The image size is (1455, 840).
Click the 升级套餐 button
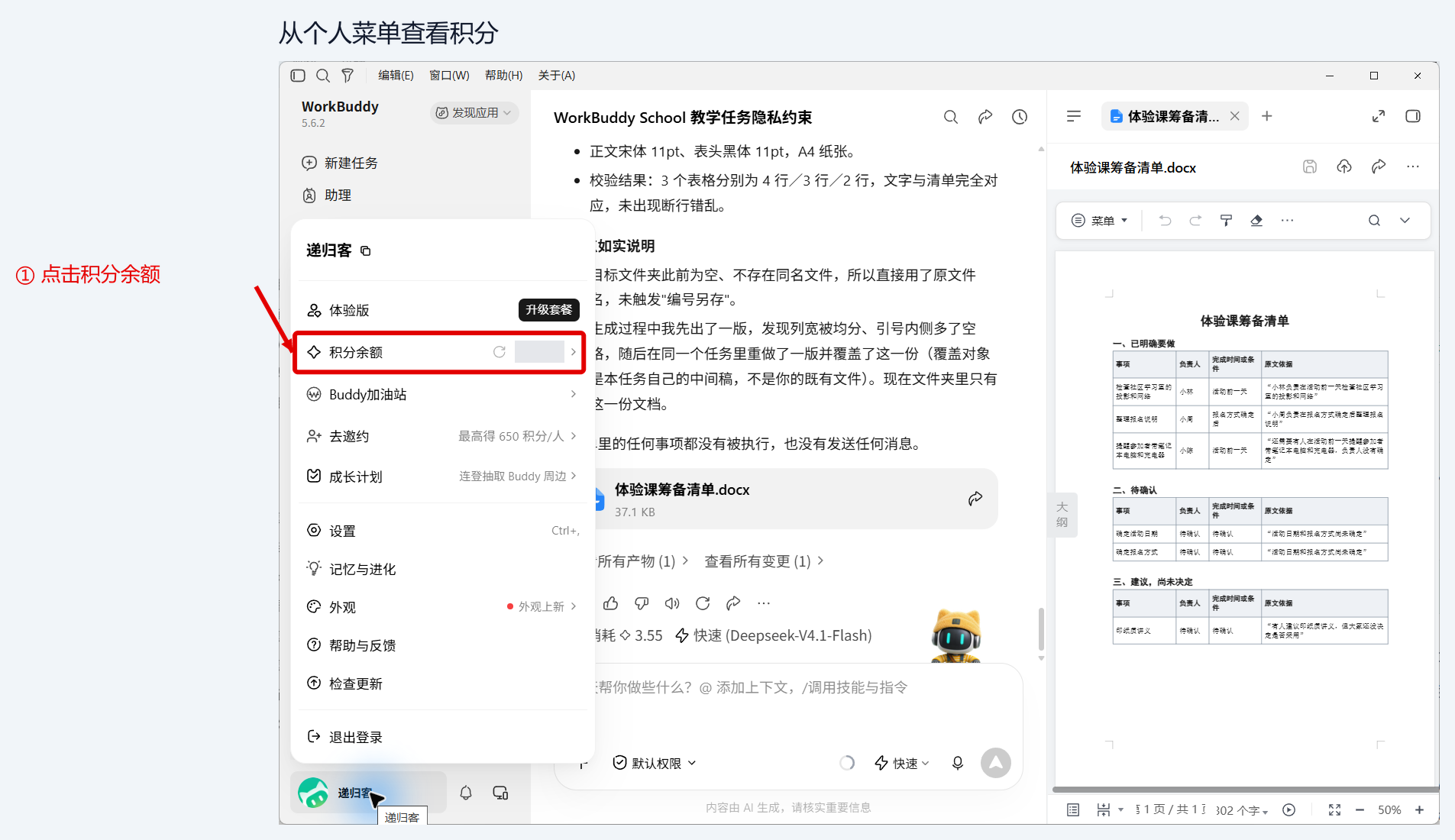(x=549, y=310)
